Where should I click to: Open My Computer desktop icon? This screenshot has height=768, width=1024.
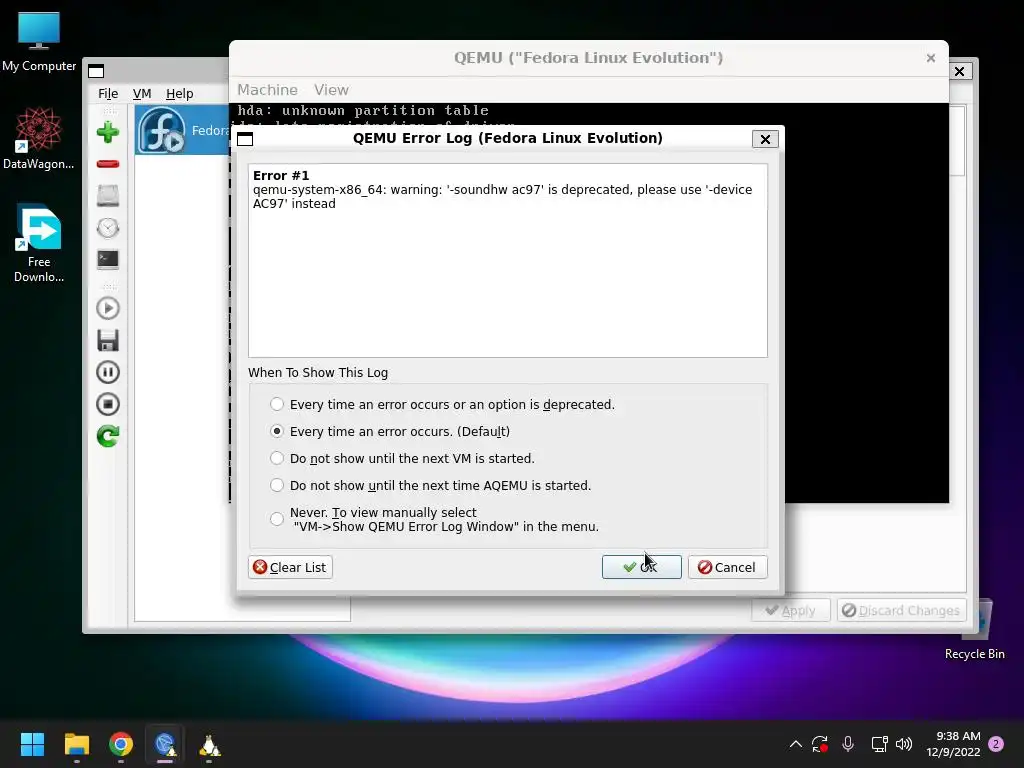39,42
